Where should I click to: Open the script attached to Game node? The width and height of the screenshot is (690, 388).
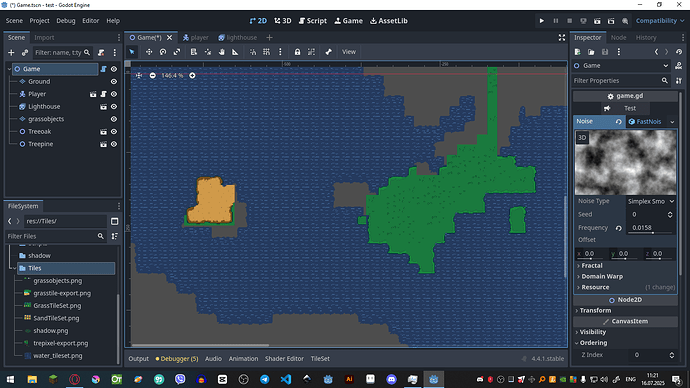coord(103,69)
